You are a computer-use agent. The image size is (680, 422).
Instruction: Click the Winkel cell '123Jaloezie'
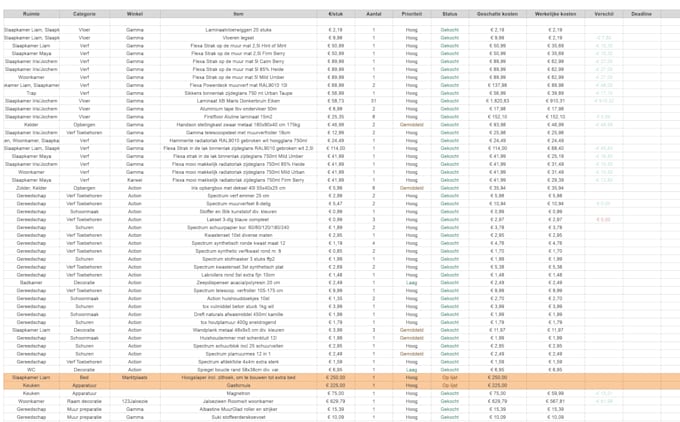[135, 401]
